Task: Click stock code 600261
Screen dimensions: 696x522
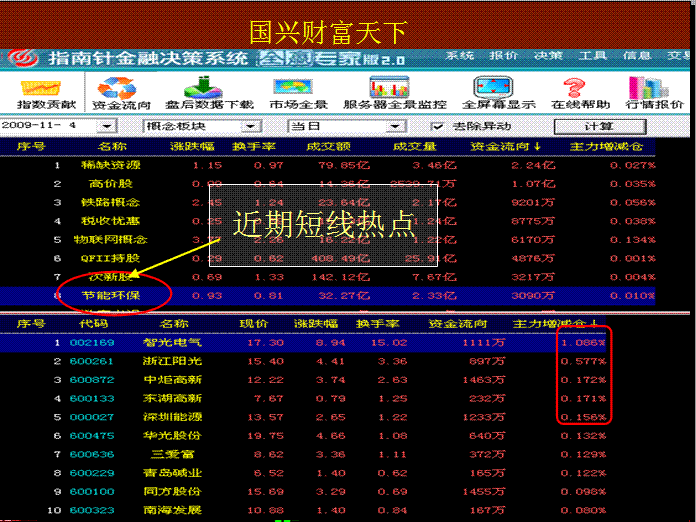Action: (92, 361)
